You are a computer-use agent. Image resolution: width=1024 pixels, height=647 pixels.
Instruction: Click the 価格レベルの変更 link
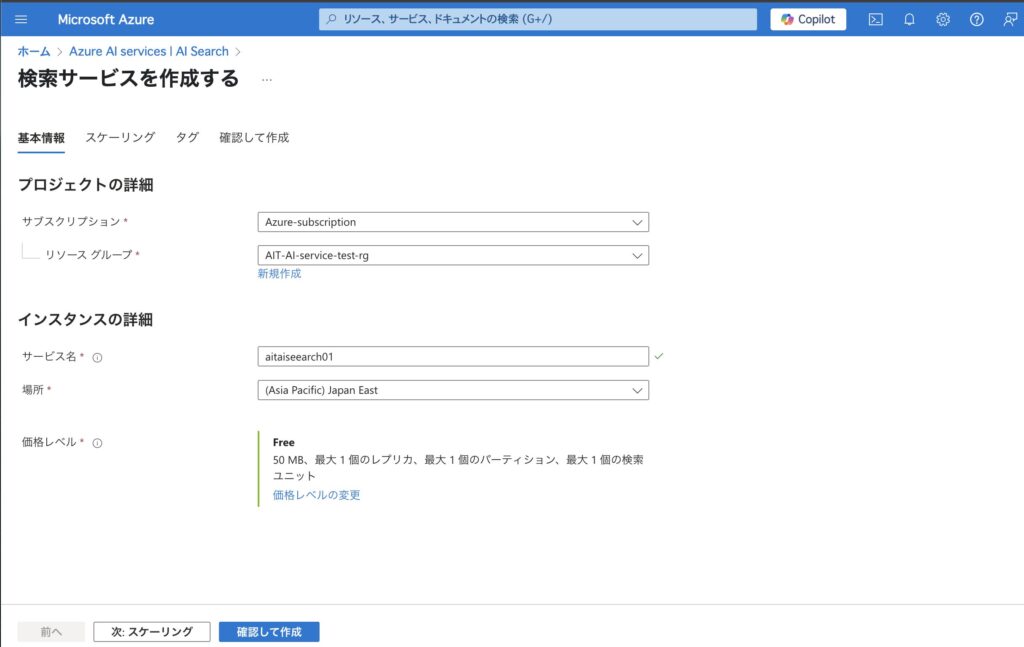pos(317,495)
